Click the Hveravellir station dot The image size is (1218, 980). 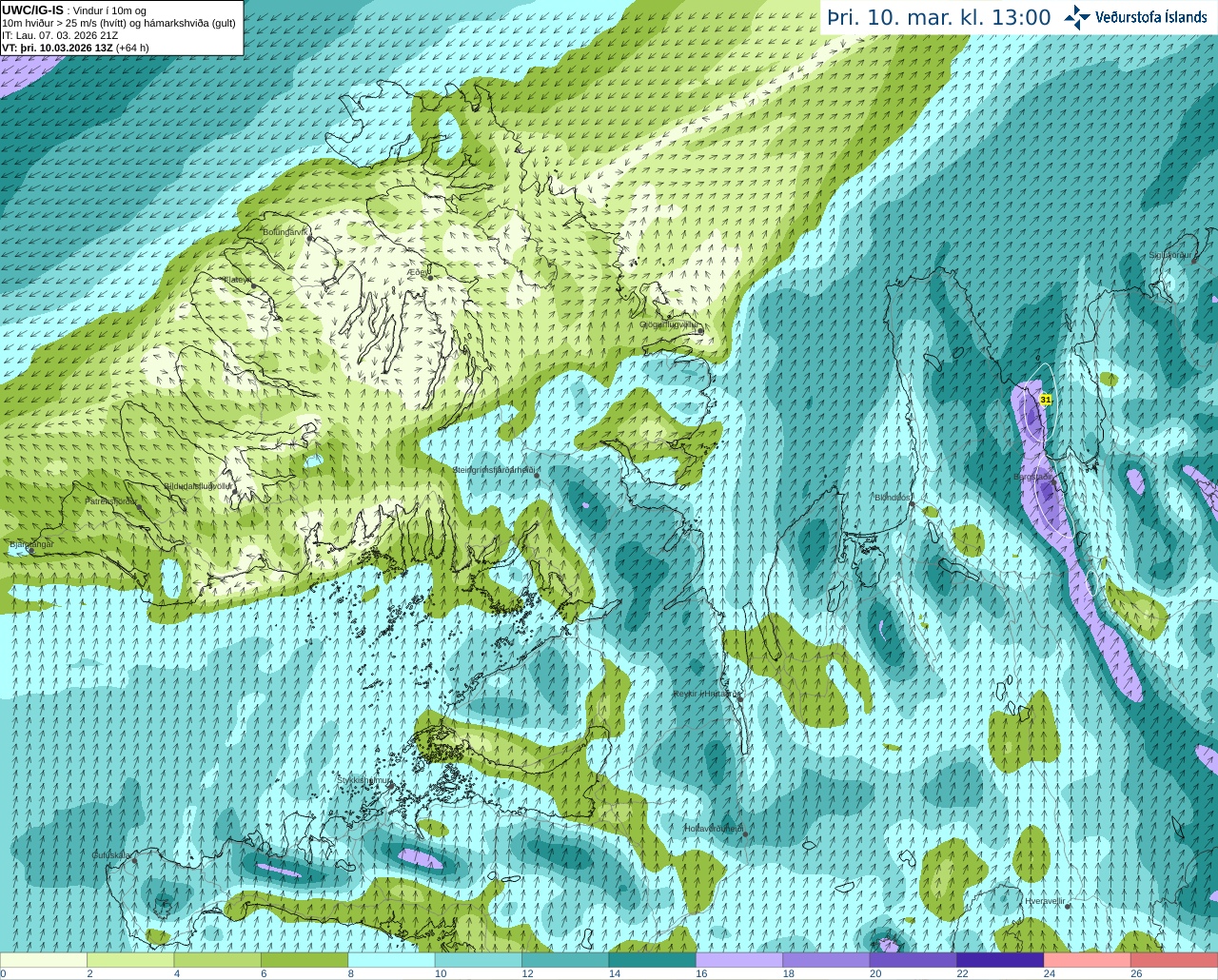point(1069,907)
